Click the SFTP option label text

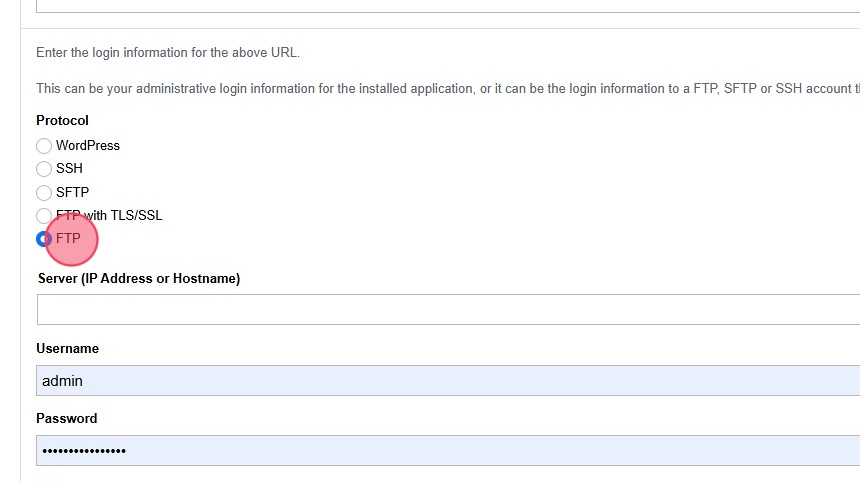point(72,193)
